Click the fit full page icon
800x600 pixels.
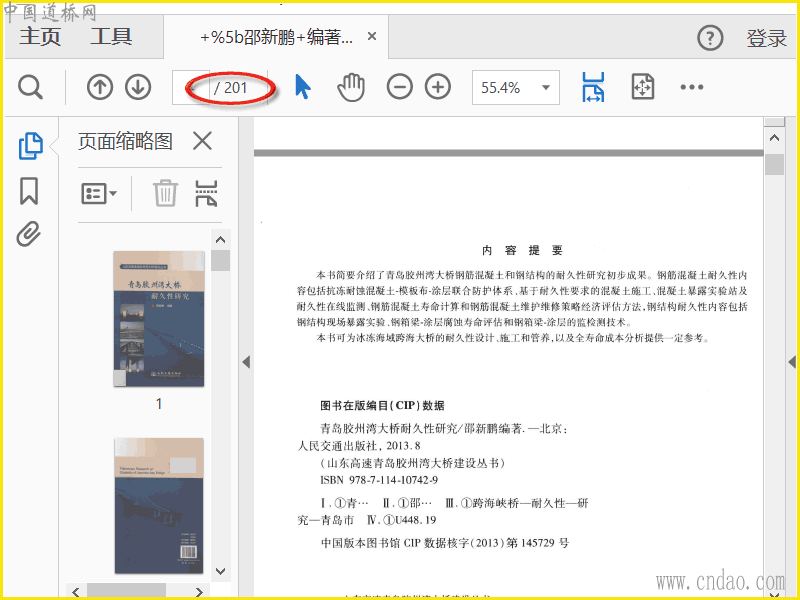tap(642, 87)
